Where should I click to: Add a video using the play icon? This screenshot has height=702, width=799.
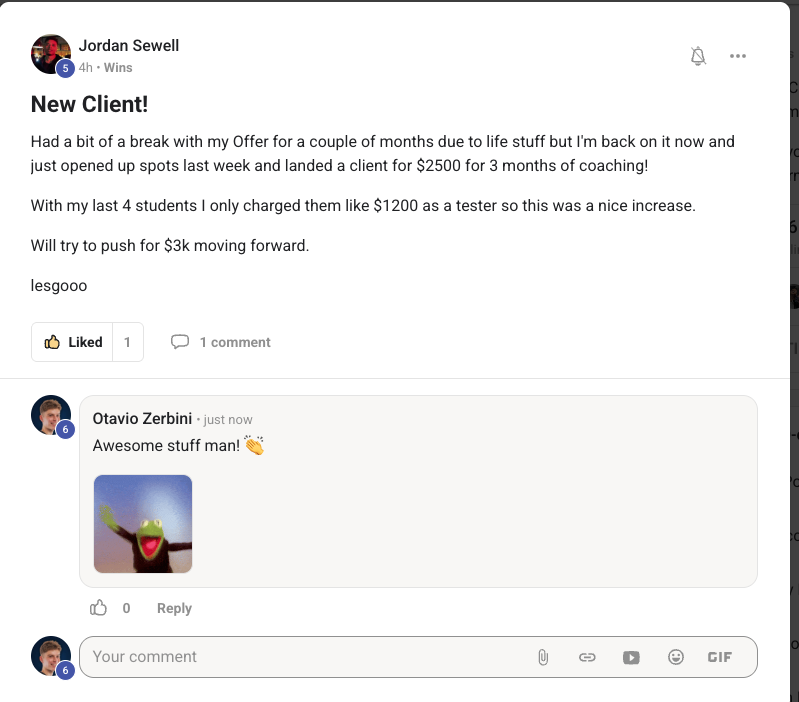pos(631,657)
